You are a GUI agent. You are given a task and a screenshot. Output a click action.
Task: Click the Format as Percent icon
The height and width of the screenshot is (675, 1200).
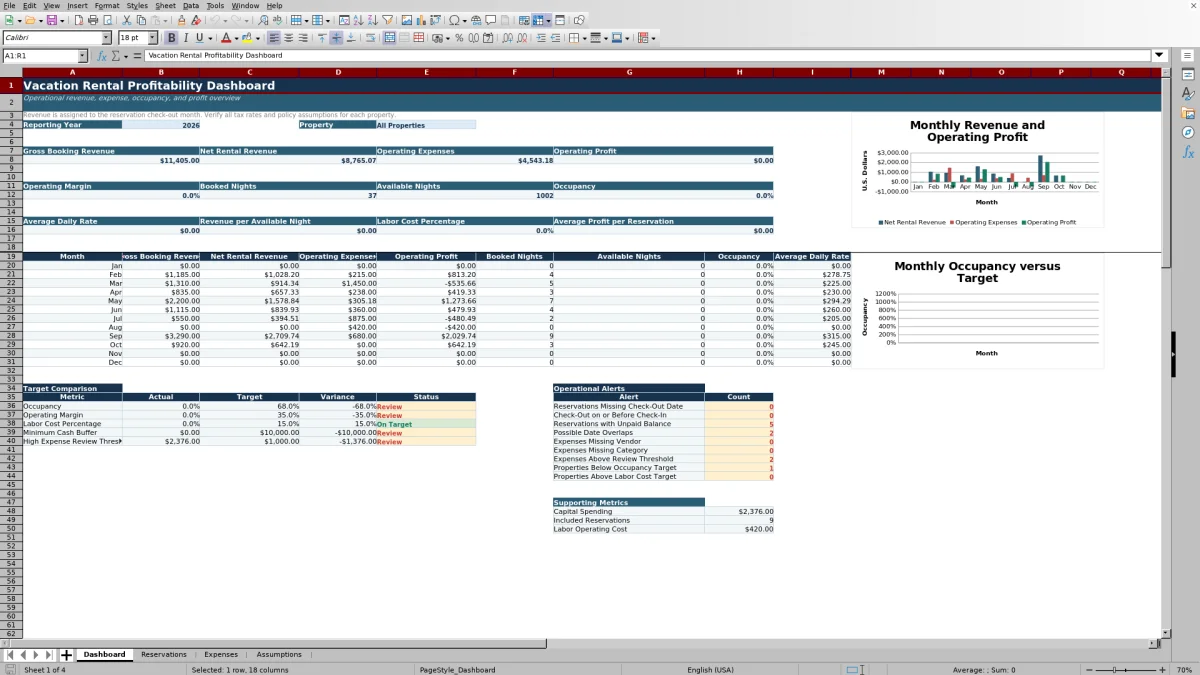click(x=459, y=38)
